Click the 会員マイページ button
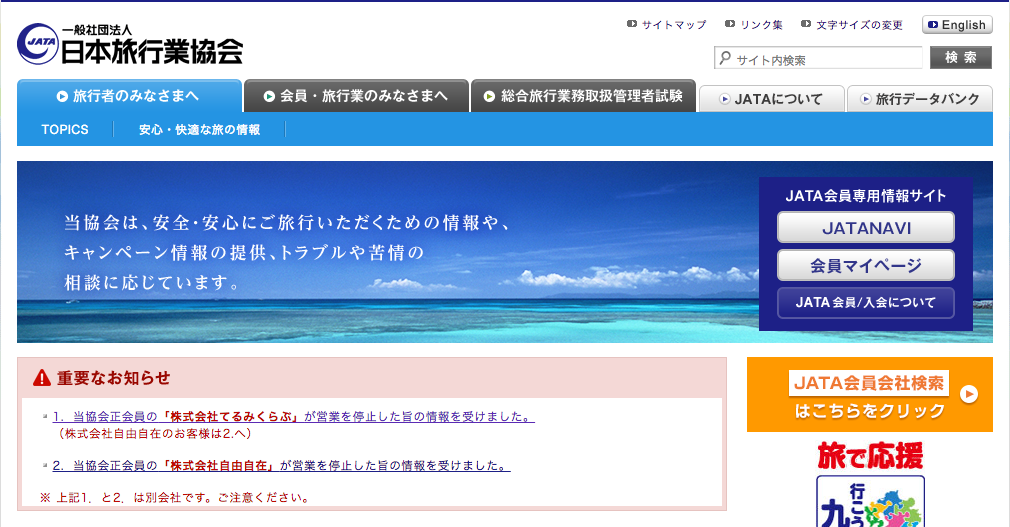 click(x=866, y=265)
